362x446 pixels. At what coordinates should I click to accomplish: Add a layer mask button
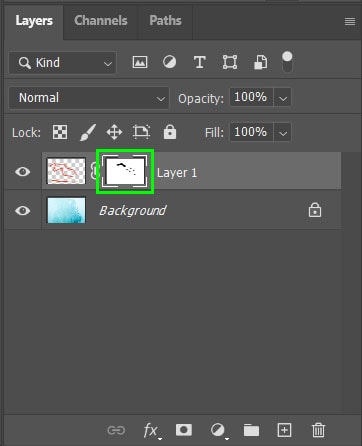184,430
